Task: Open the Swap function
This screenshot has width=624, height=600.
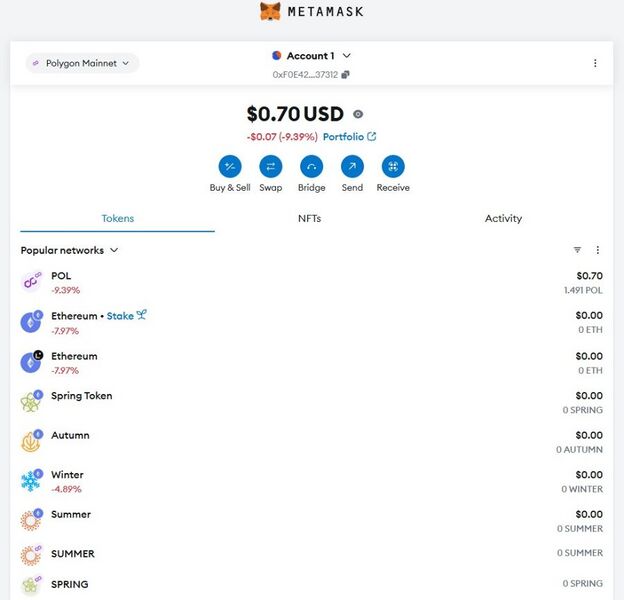Action: coord(271,166)
